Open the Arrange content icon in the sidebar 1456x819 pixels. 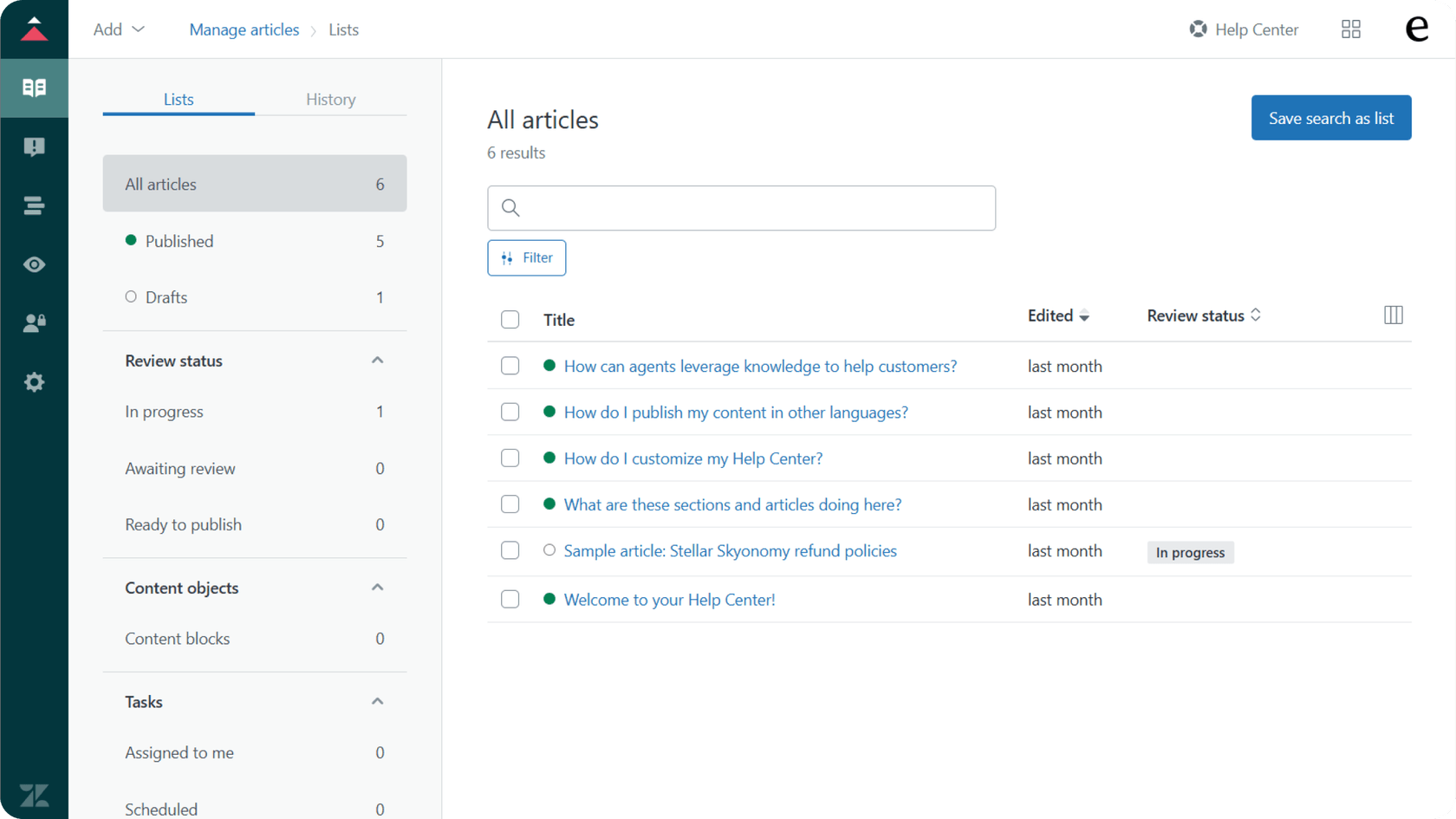35,205
